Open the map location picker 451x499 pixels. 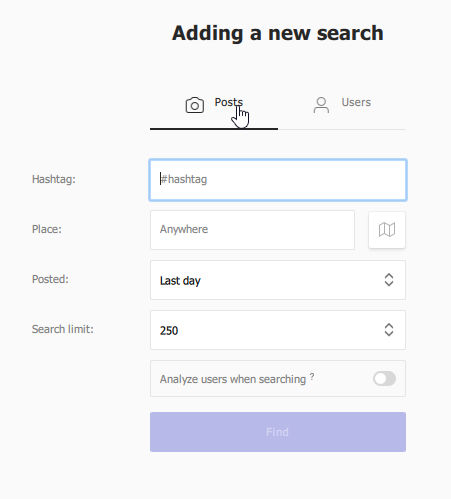387,230
